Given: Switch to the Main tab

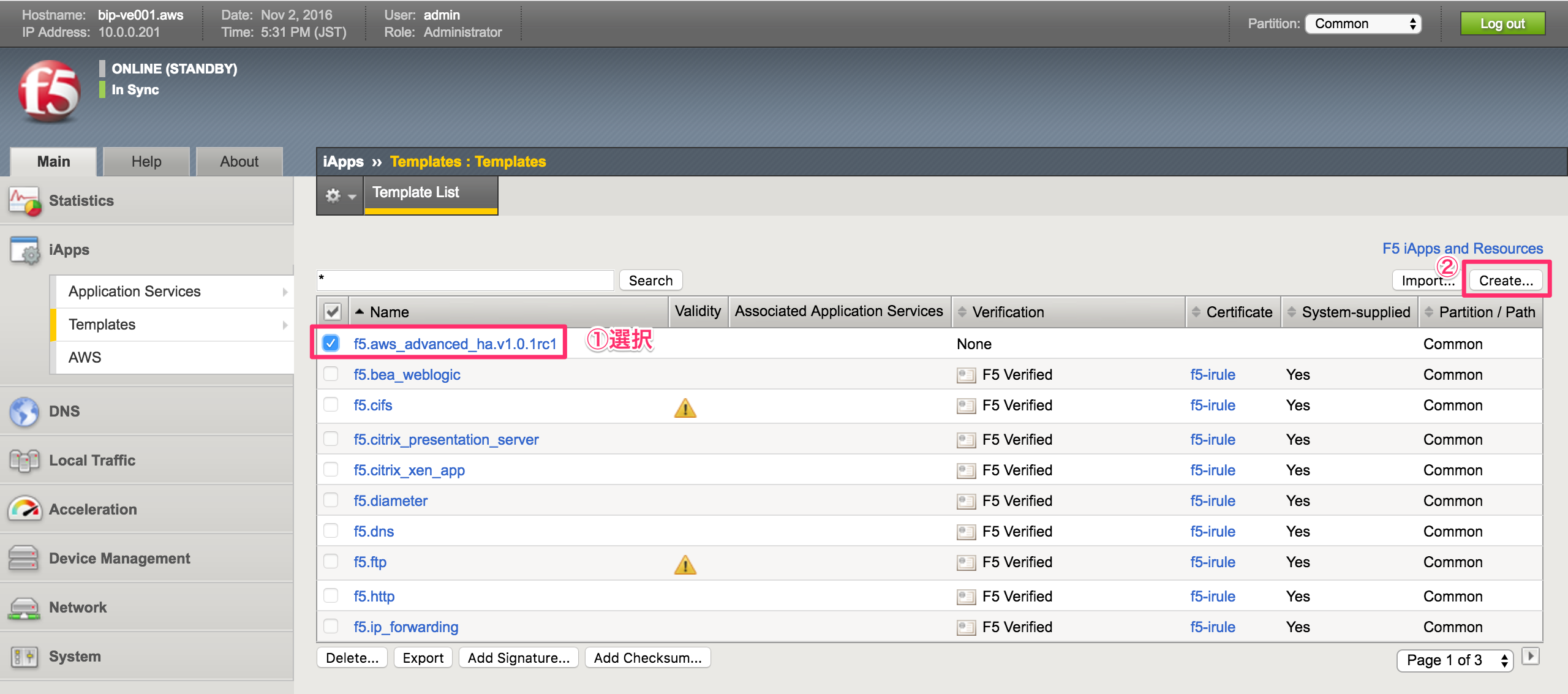Looking at the screenshot, I should (x=53, y=162).
